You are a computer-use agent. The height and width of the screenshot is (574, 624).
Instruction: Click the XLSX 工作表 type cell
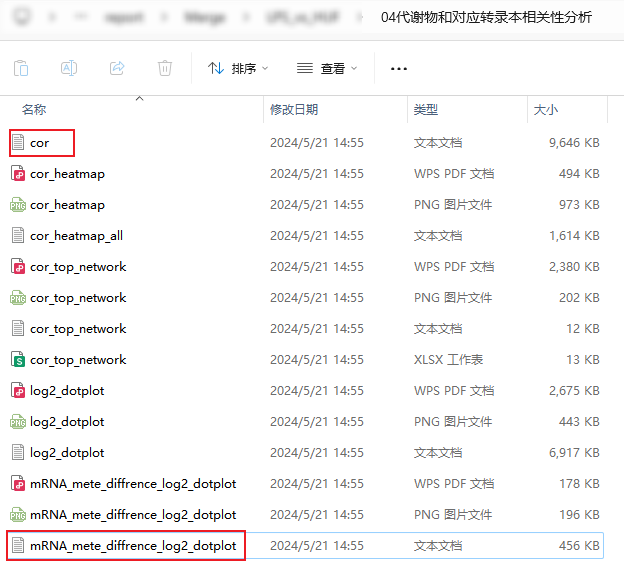coord(448,360)
